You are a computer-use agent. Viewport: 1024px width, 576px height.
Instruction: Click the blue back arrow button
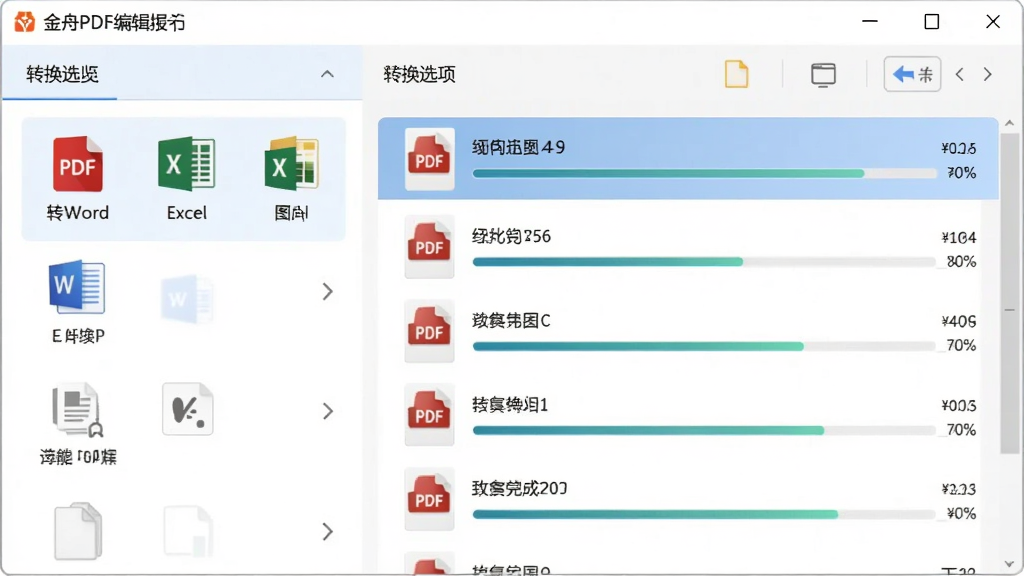click(x=912, y=74)
